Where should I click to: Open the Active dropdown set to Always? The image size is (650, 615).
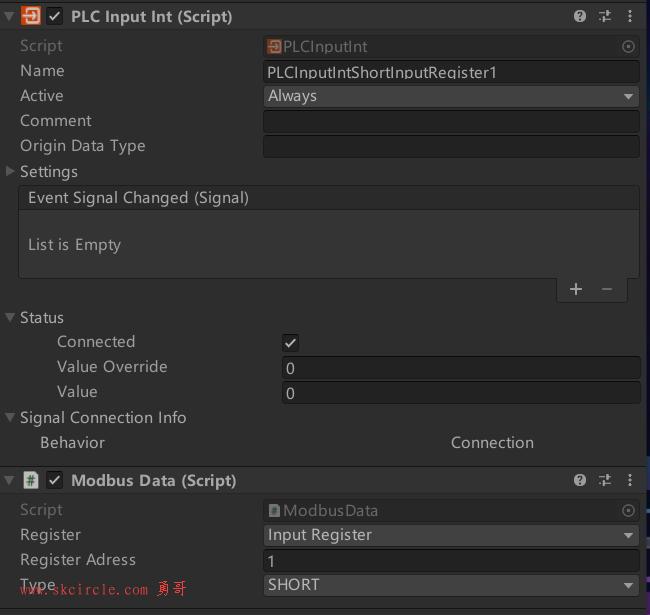click(x=451, y=96)
